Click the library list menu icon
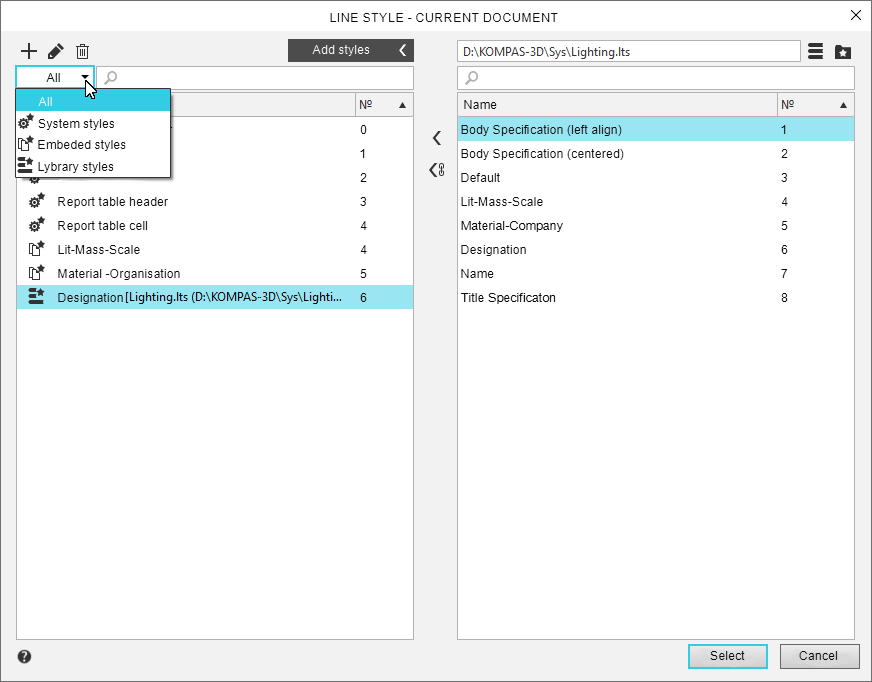This screenshot has width=872, height=682. pyautogui.click(x=816, y=51)
